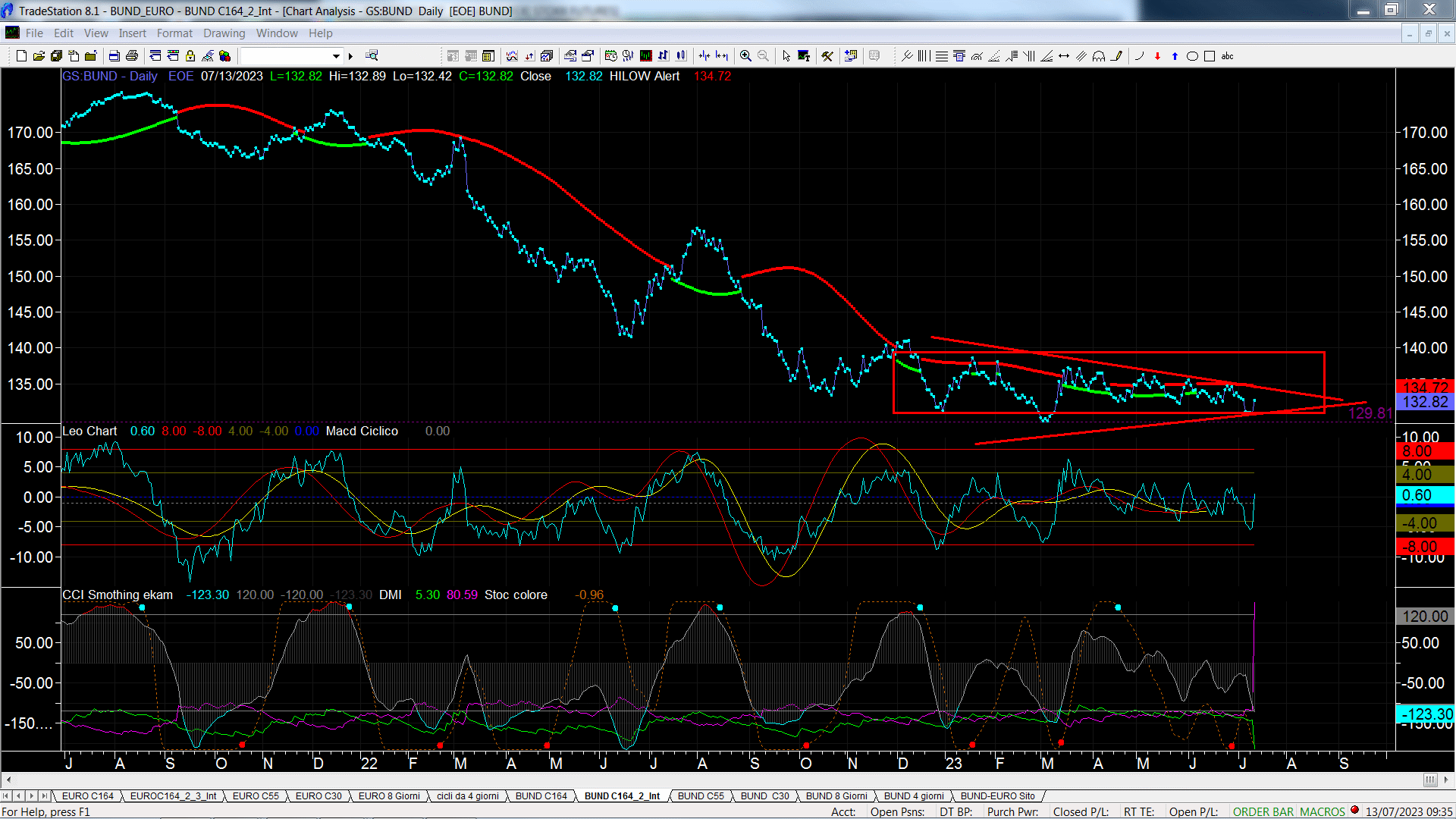The height and width of the screenshot is (819, 1456).
Task: Switch to the cicli da 4 giorni tab
Action: [x=468, y=796]
